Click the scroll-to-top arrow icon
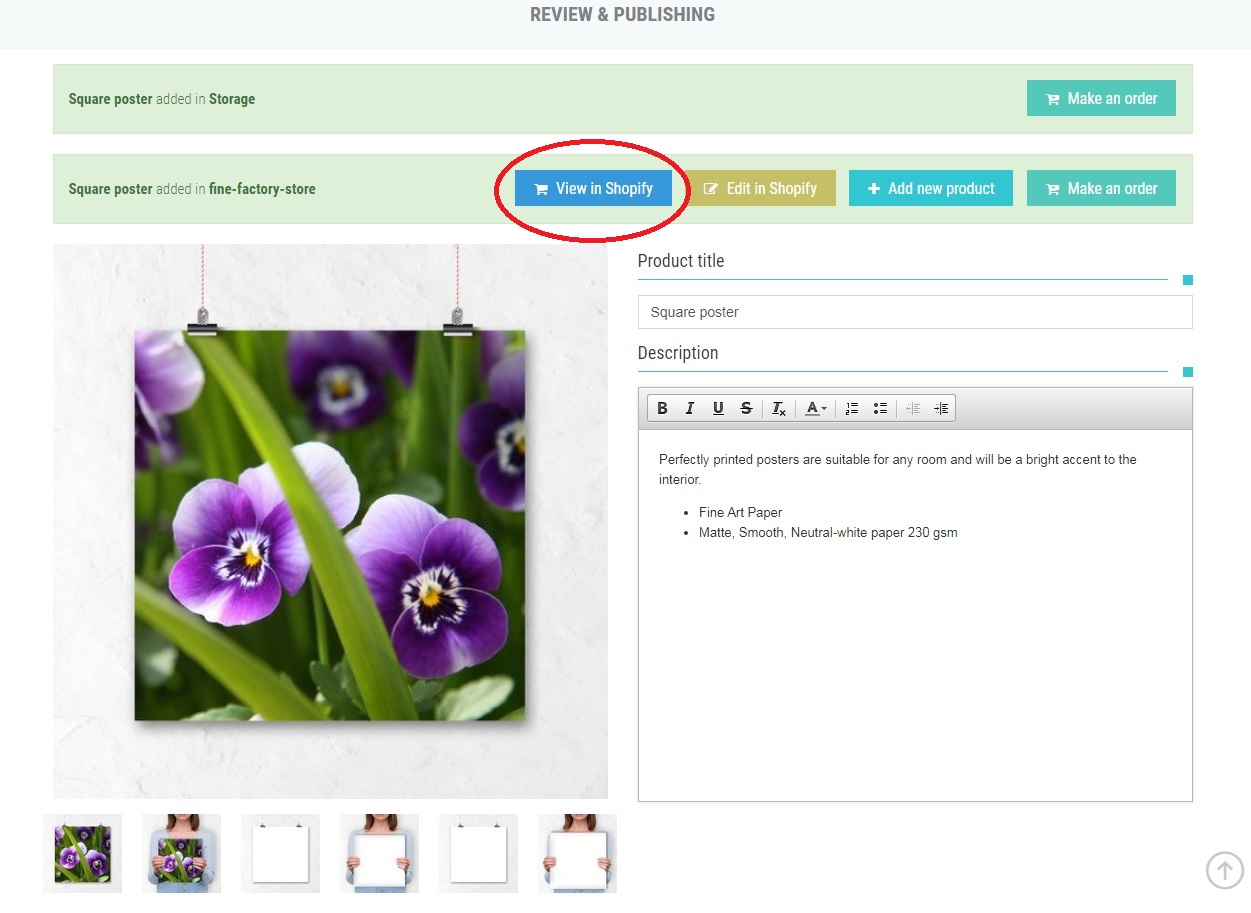Viewport: 1251px width, 913px height. [1225, 870]
